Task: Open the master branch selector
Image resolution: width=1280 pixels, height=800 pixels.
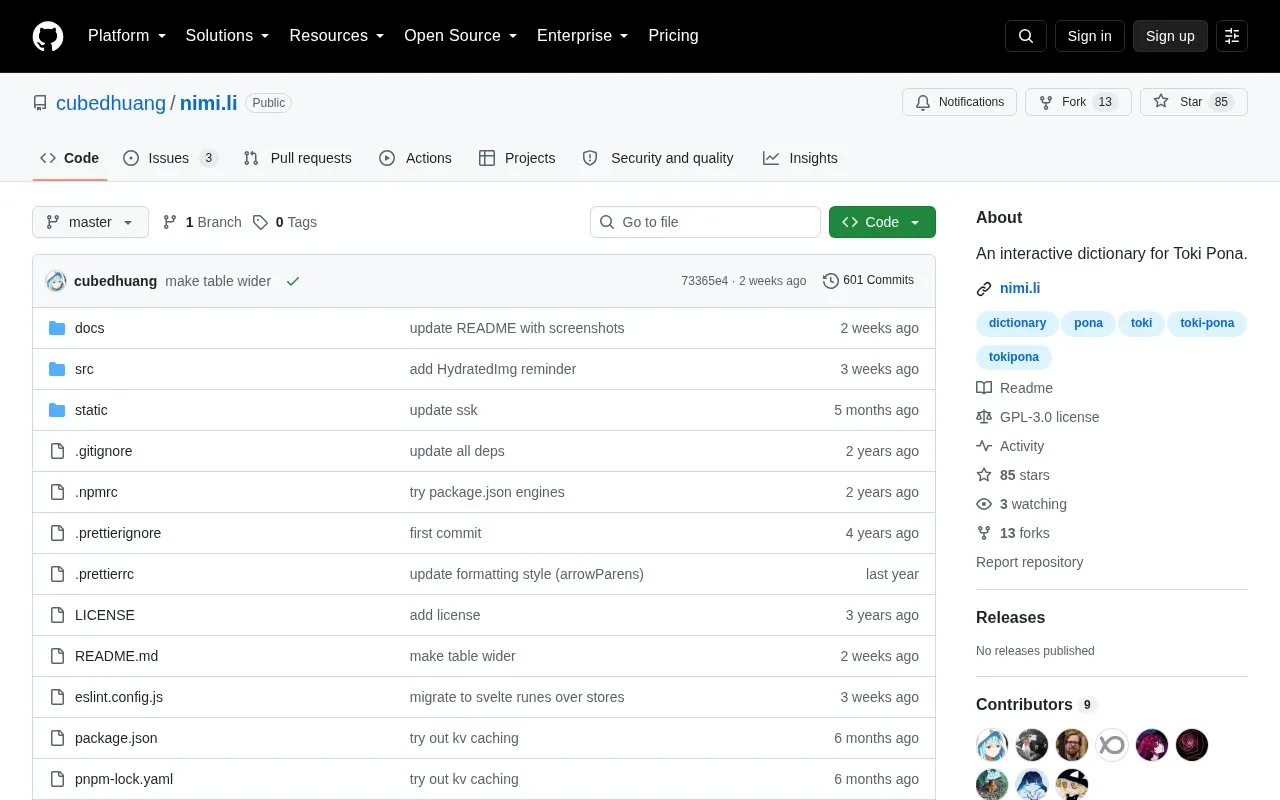Action: tap(90, 222)
